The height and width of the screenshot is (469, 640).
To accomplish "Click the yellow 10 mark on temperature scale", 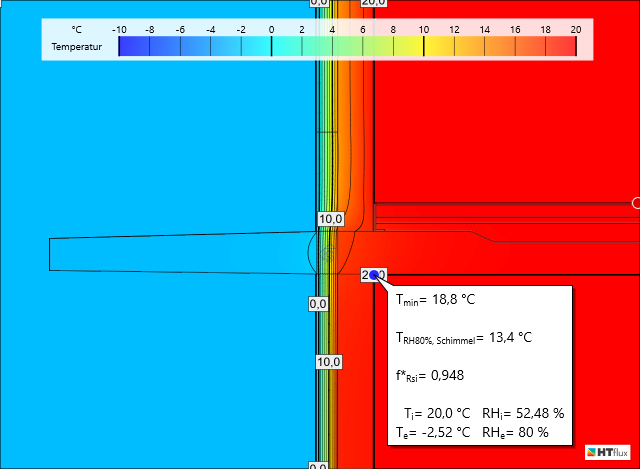I will [x=424, y=47].
